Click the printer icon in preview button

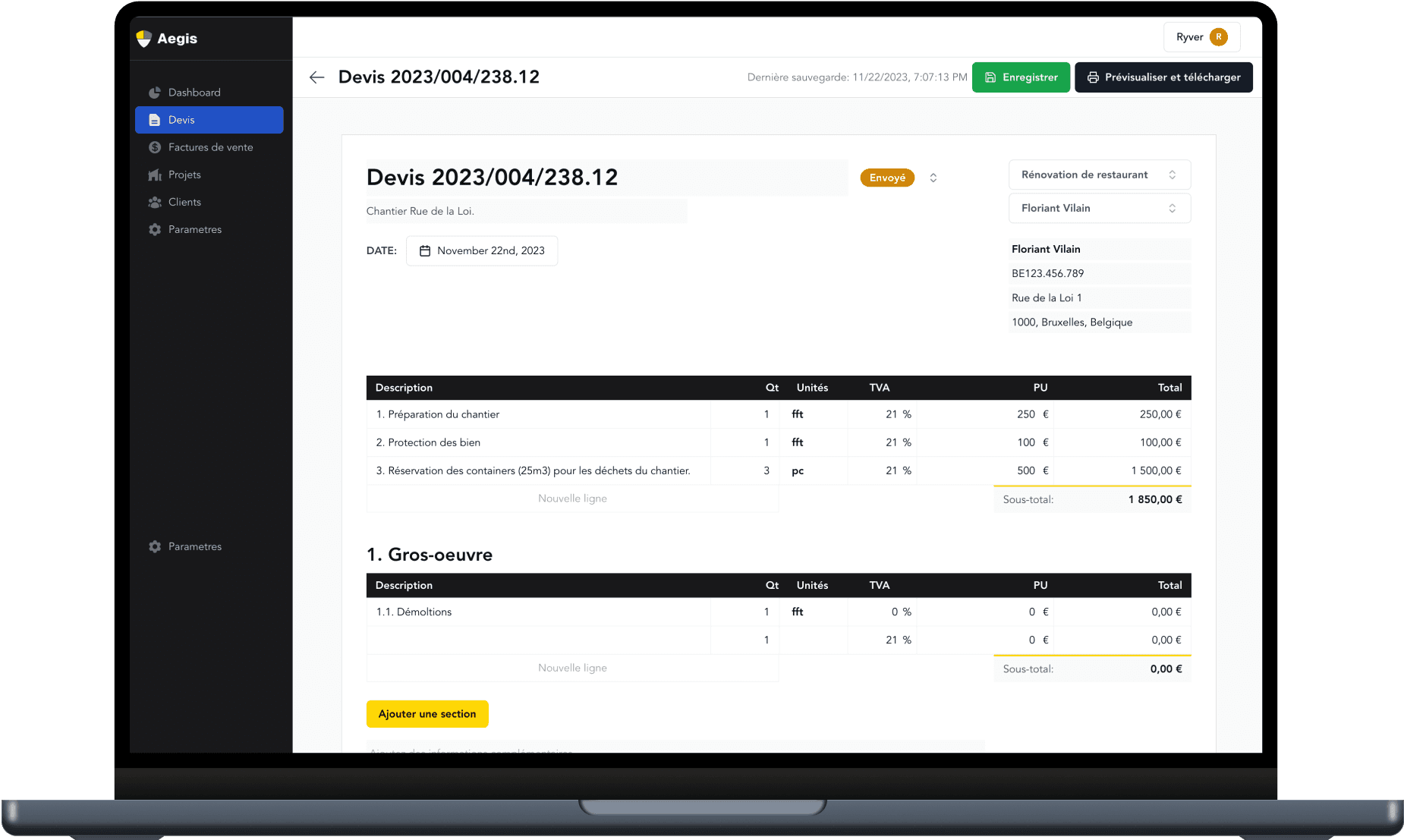(x=1093, y=77)
